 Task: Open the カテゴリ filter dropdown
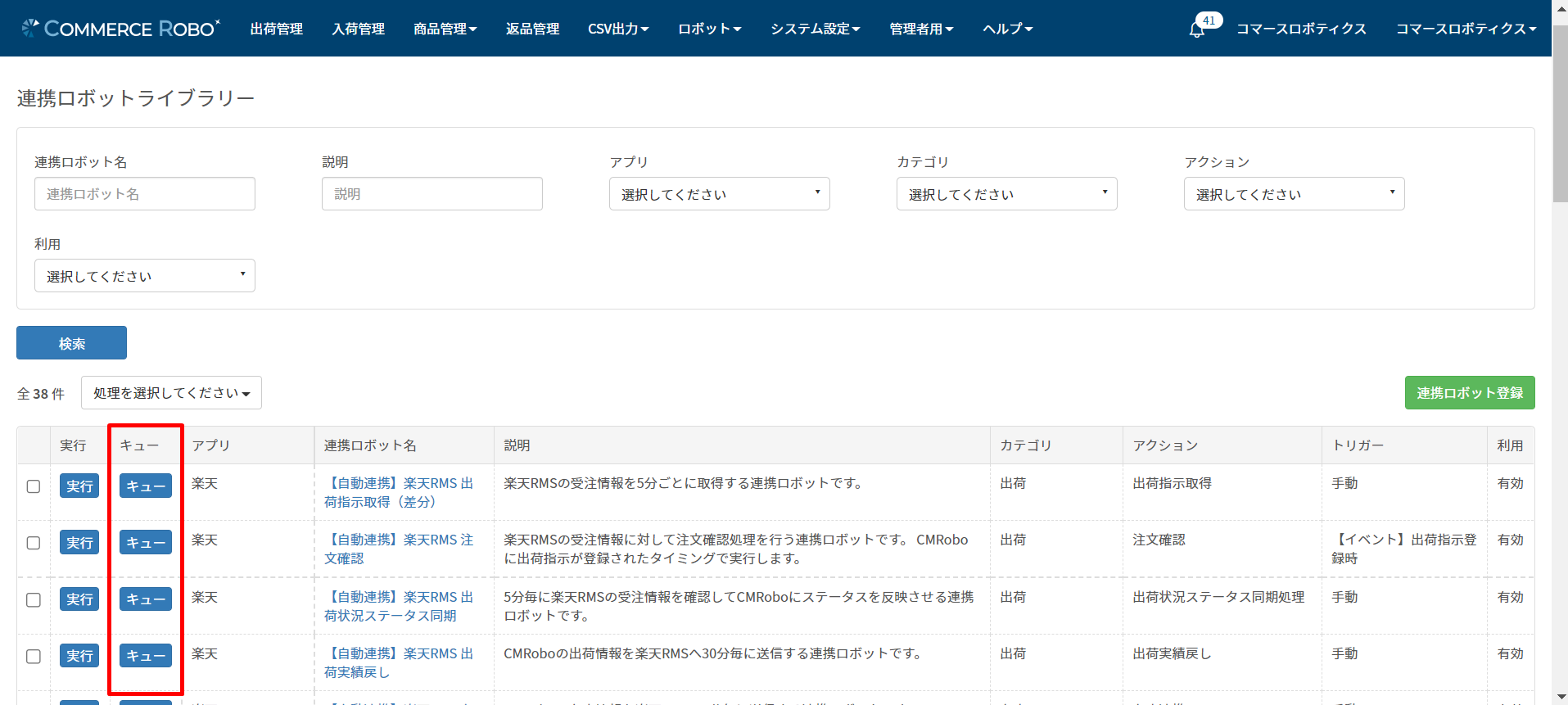pos(1006,194)
